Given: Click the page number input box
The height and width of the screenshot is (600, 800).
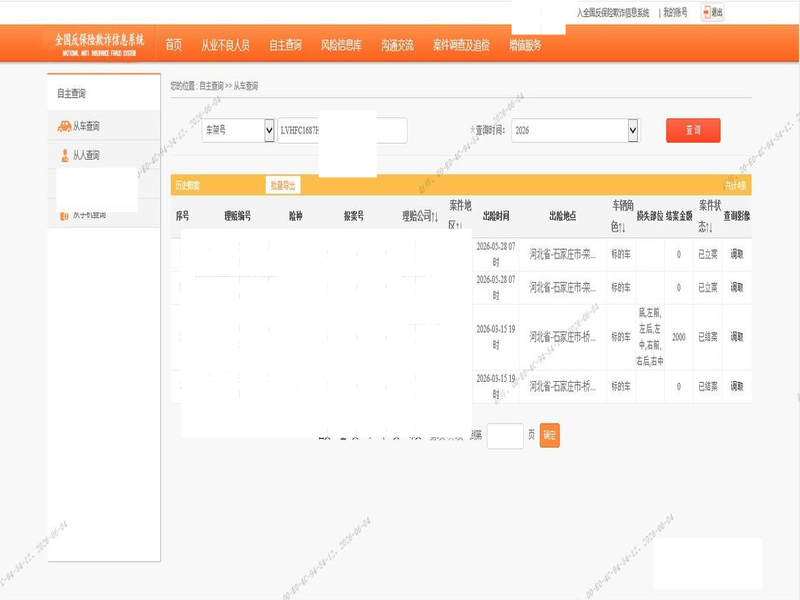Looking at the screenshot, I should (x=505, y=436).
